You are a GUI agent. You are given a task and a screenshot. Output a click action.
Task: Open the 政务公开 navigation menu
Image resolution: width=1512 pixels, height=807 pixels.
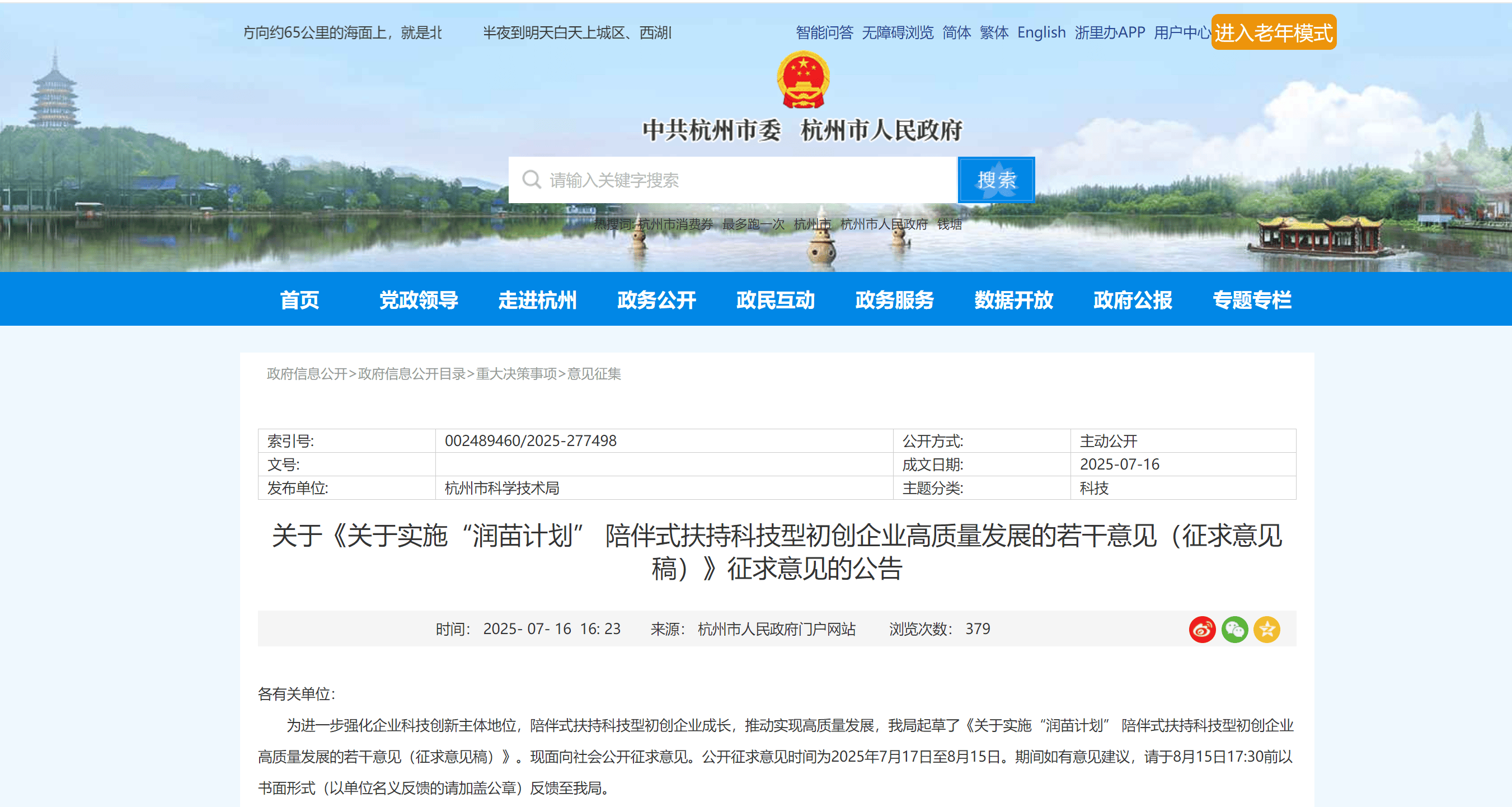click(x=656, y=300)
